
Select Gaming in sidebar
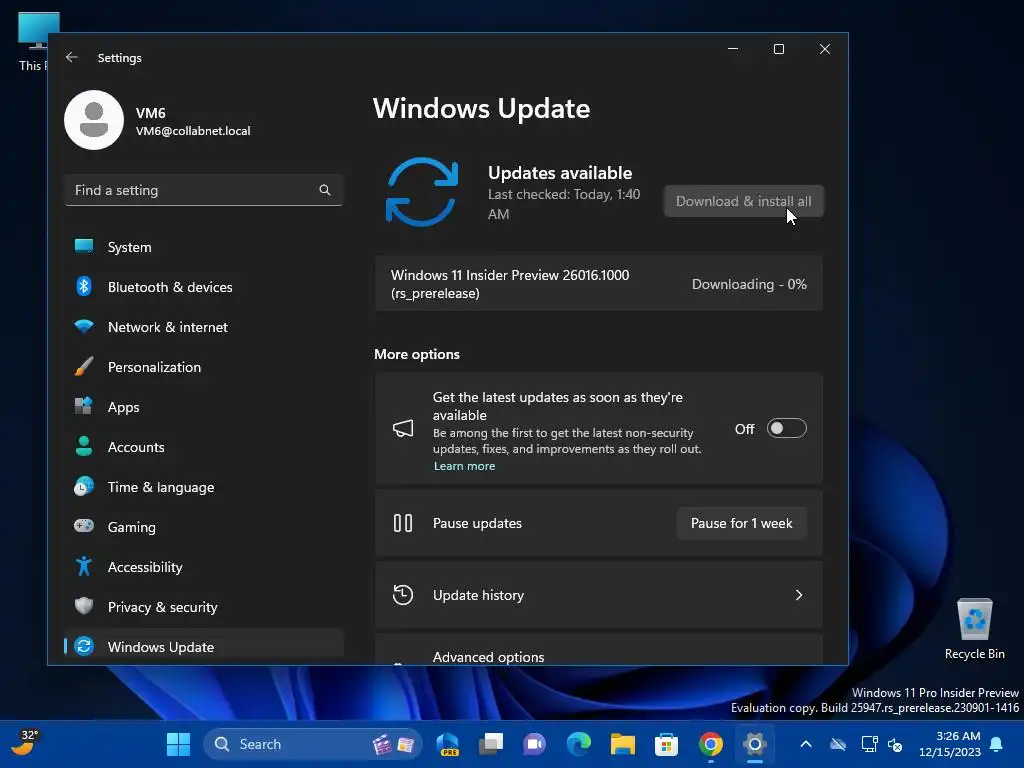coord(204,527)
